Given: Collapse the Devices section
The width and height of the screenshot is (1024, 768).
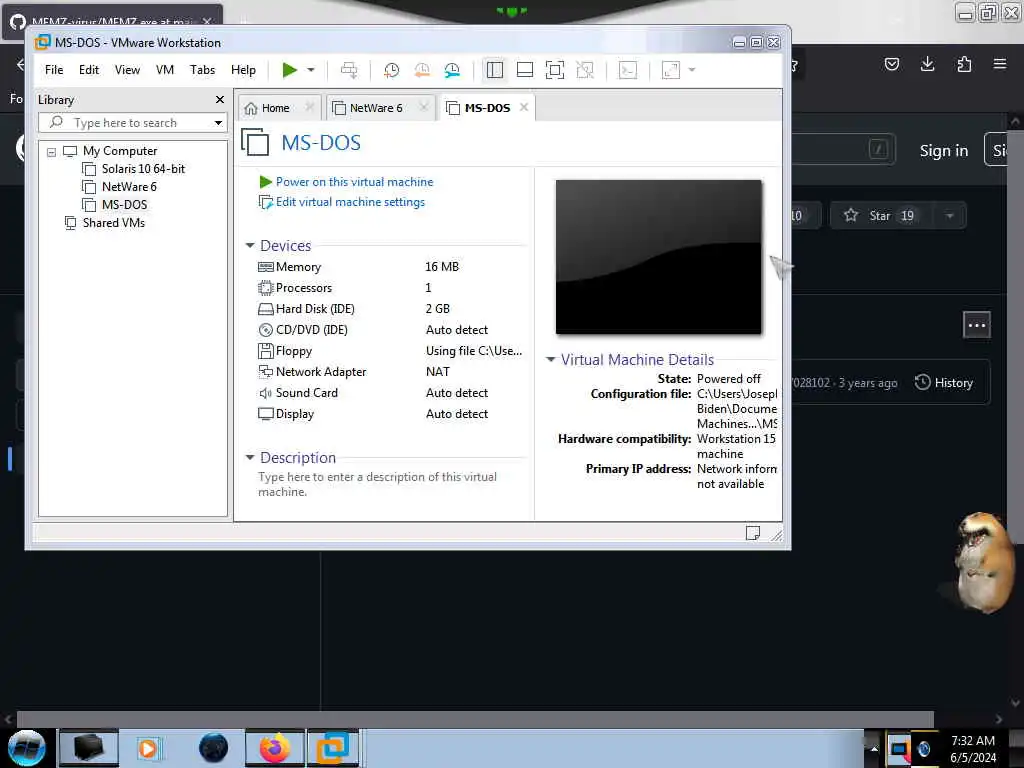Looking at the screenshot, I should pyautogui.click(x=249, y=246).
